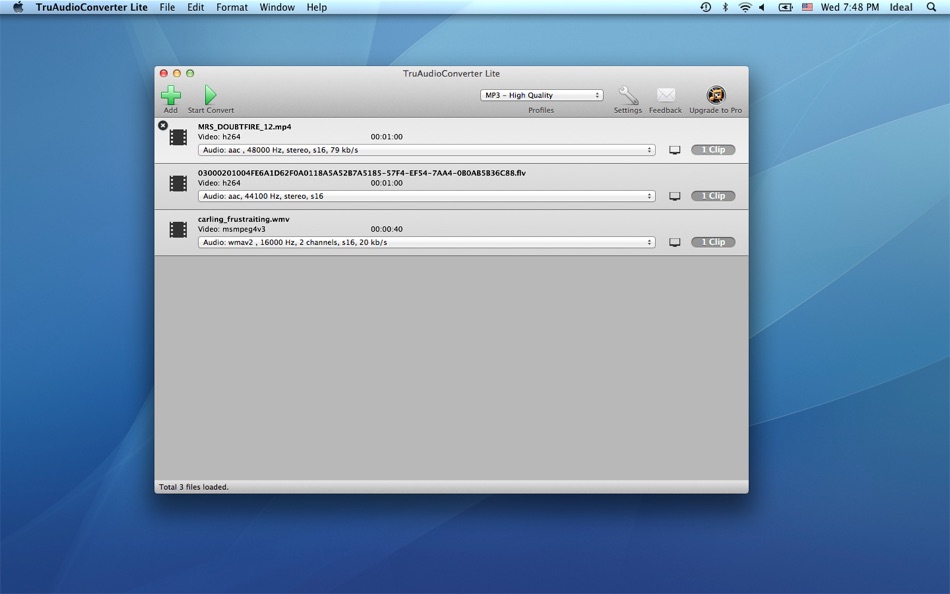Click the green Add plus icon
Viewport: 950px width, 594px height.
(171, 95)
